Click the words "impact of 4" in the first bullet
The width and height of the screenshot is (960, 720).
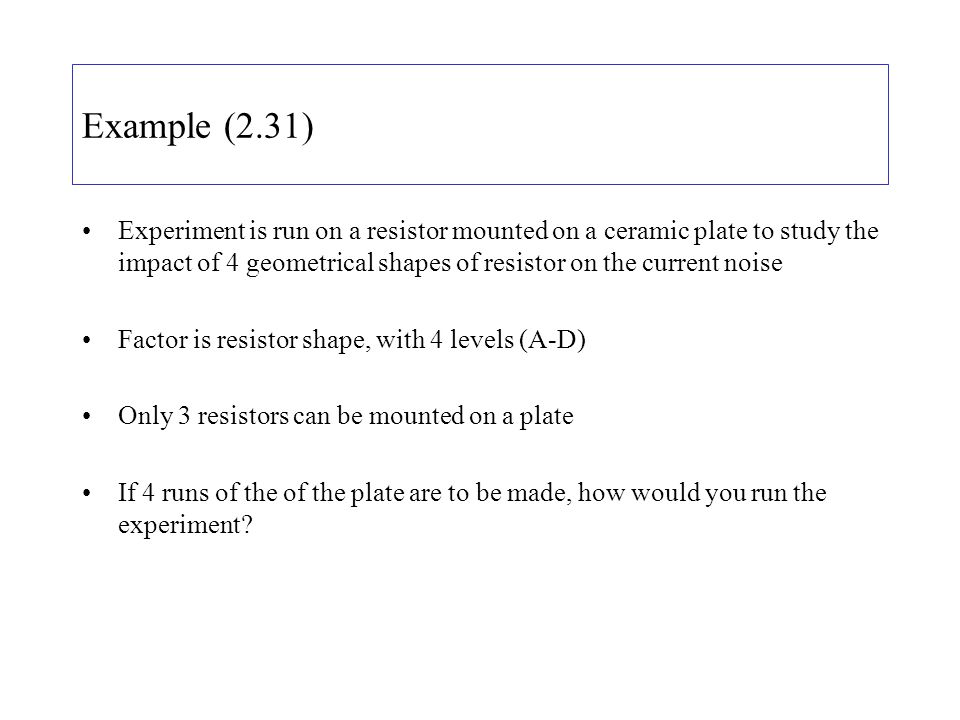pos(178,264)
